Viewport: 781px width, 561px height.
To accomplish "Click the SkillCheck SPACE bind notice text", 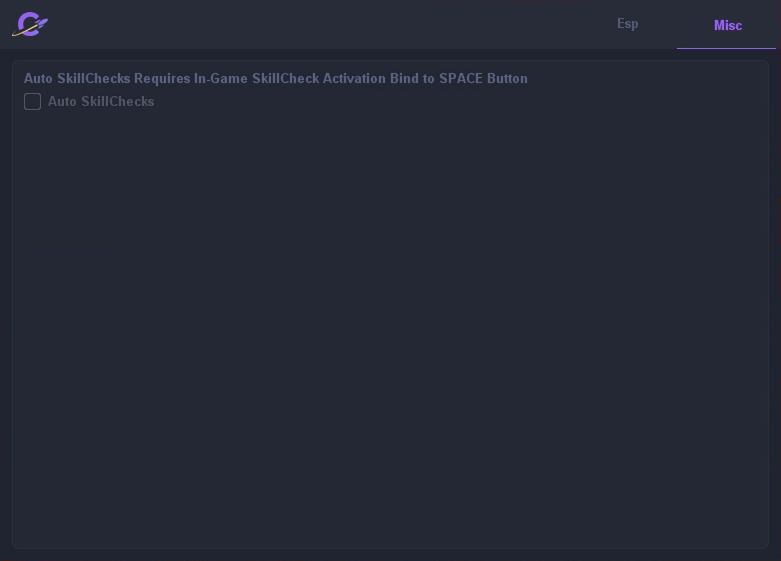I will pyautogui.click(x=275, y=79).
